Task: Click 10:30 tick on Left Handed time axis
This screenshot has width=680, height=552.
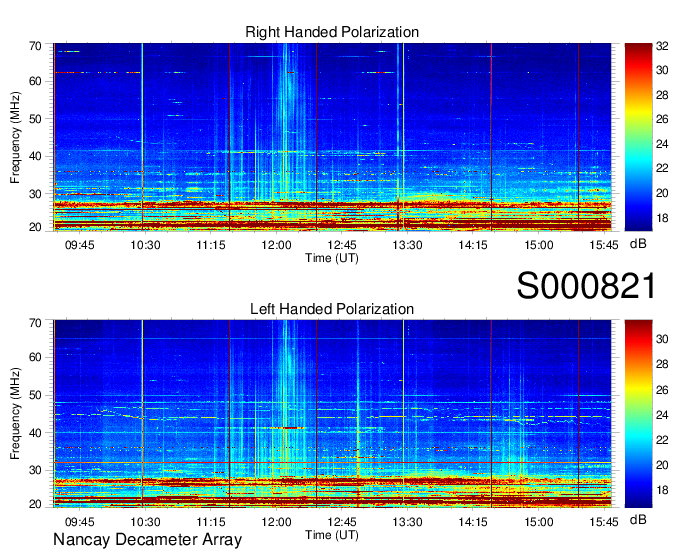Action: 145,522
